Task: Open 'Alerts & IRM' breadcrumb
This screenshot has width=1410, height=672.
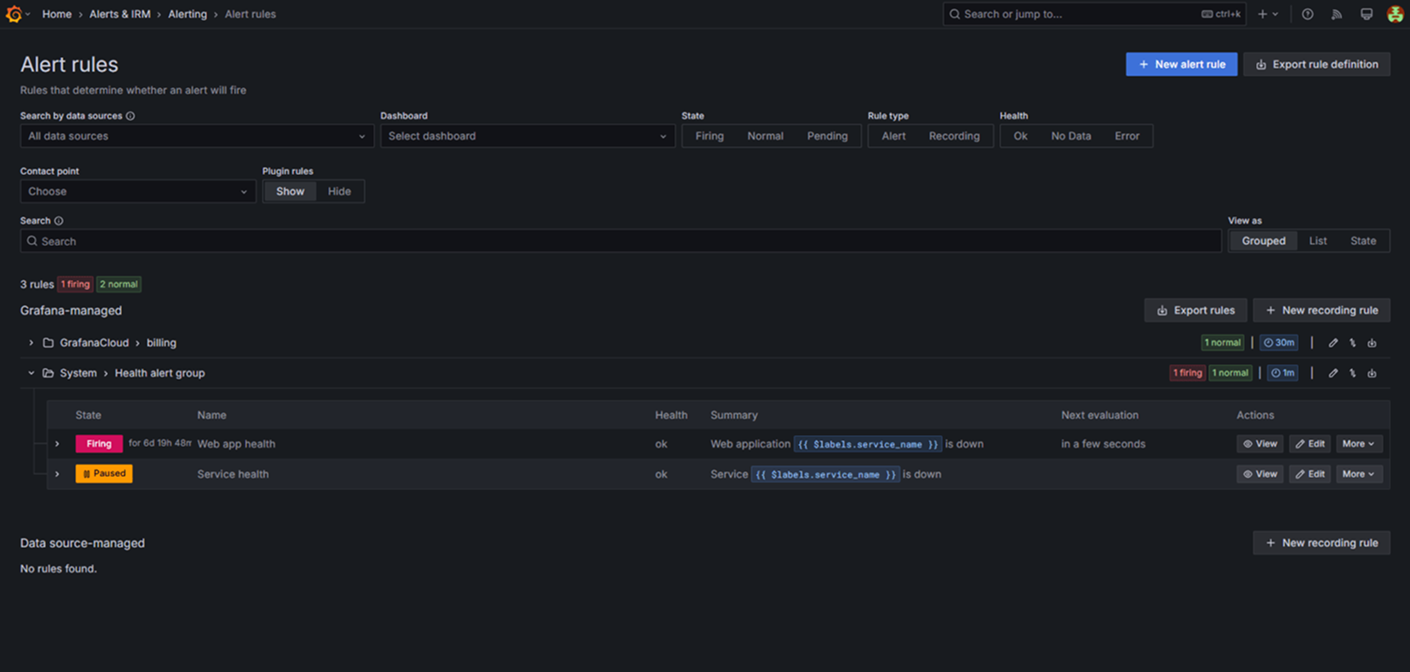Action: [120, 14]
